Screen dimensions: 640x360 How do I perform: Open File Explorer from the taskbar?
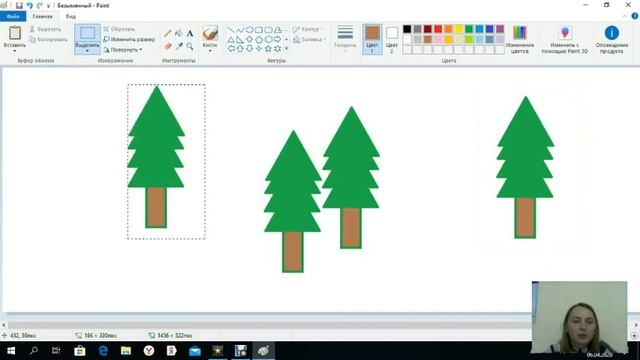click(x=126, y=351)
